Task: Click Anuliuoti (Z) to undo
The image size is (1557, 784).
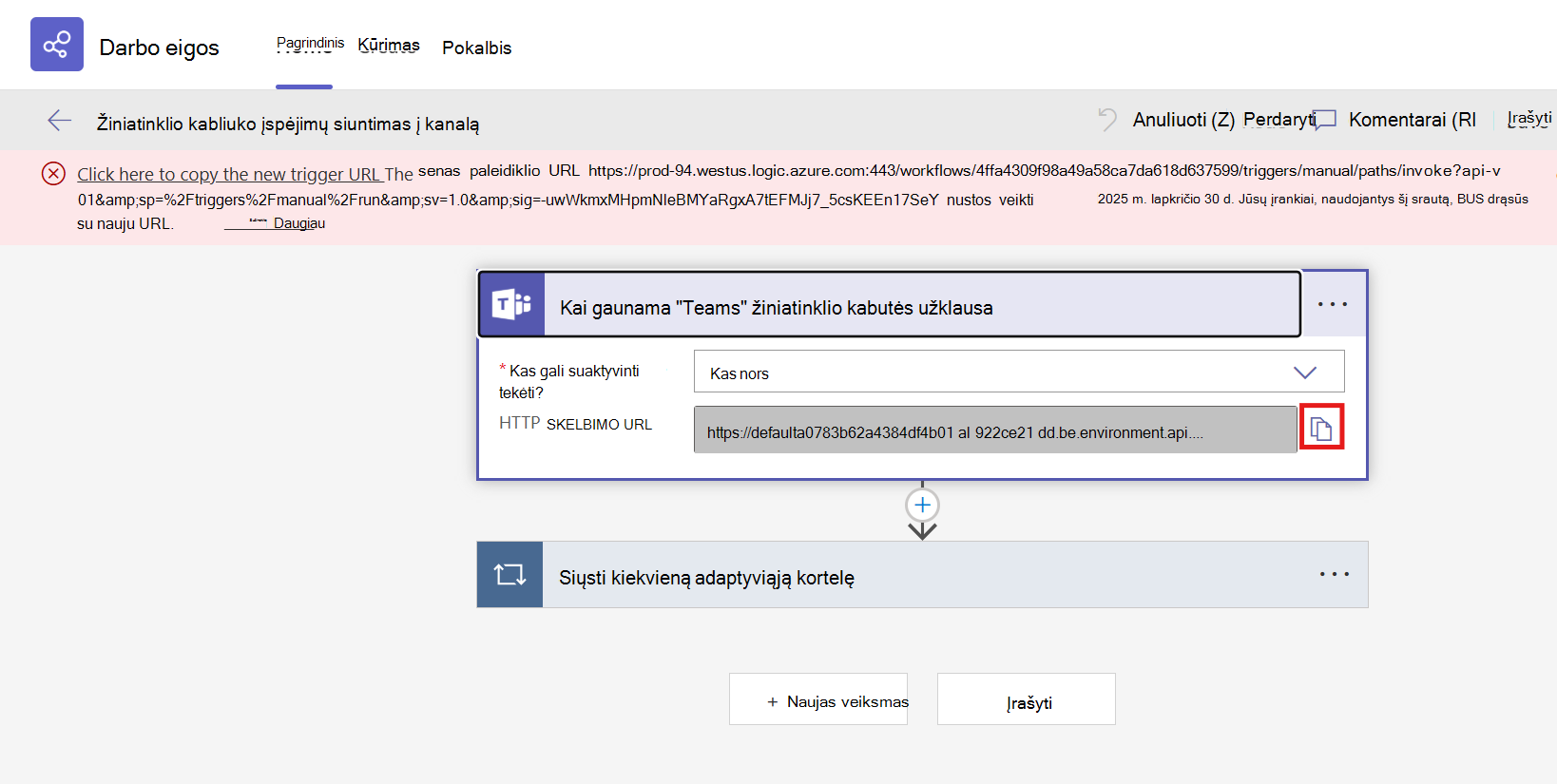Action: 1183,120
